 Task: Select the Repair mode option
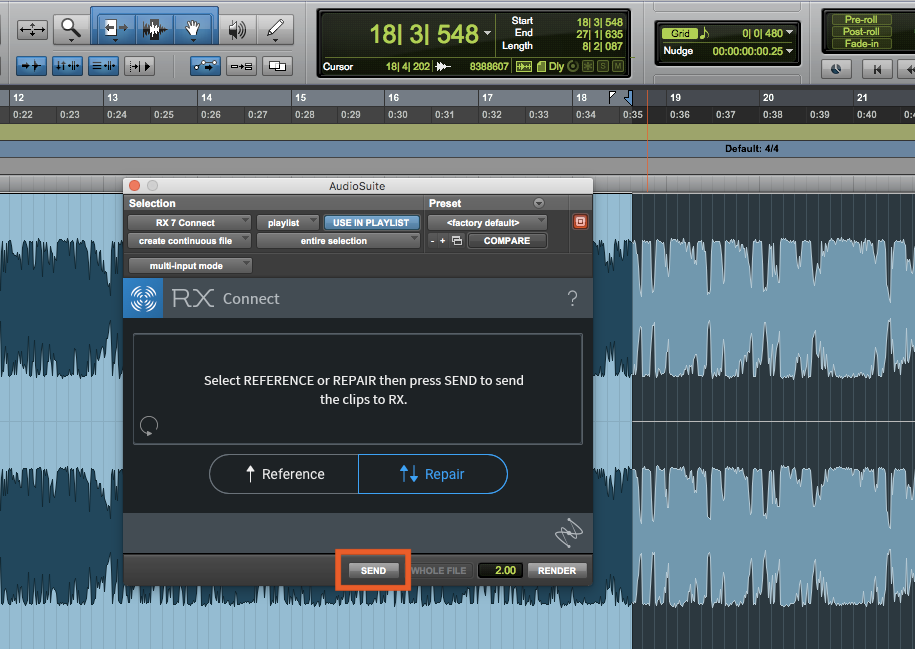[x=432, y=474]
